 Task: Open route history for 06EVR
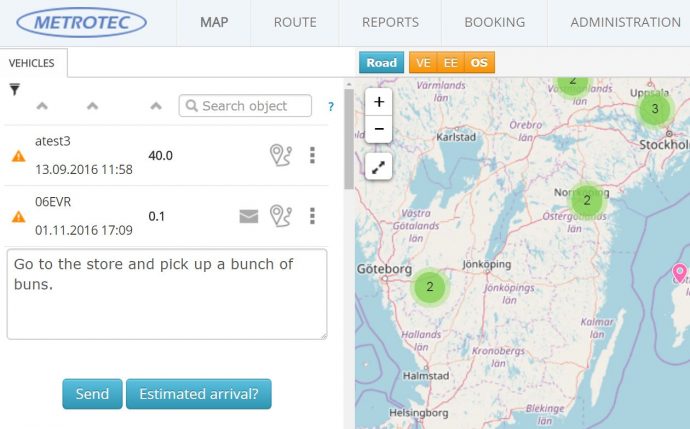[281, 215]
